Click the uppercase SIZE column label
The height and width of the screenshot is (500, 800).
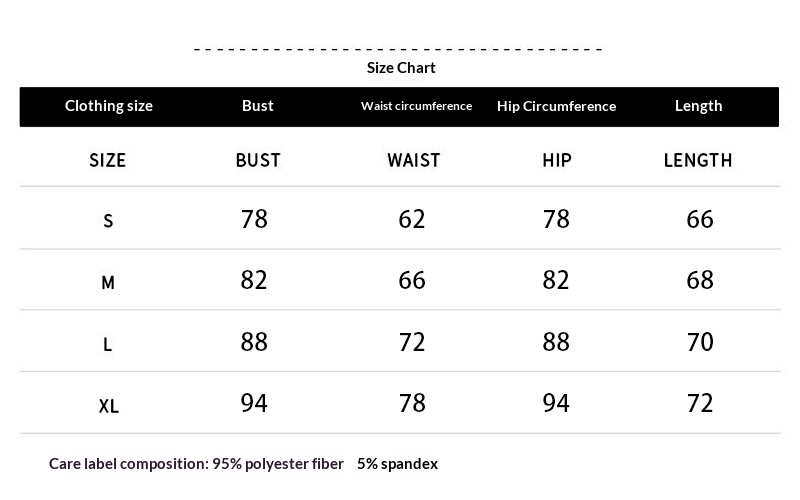pos(108,160)
